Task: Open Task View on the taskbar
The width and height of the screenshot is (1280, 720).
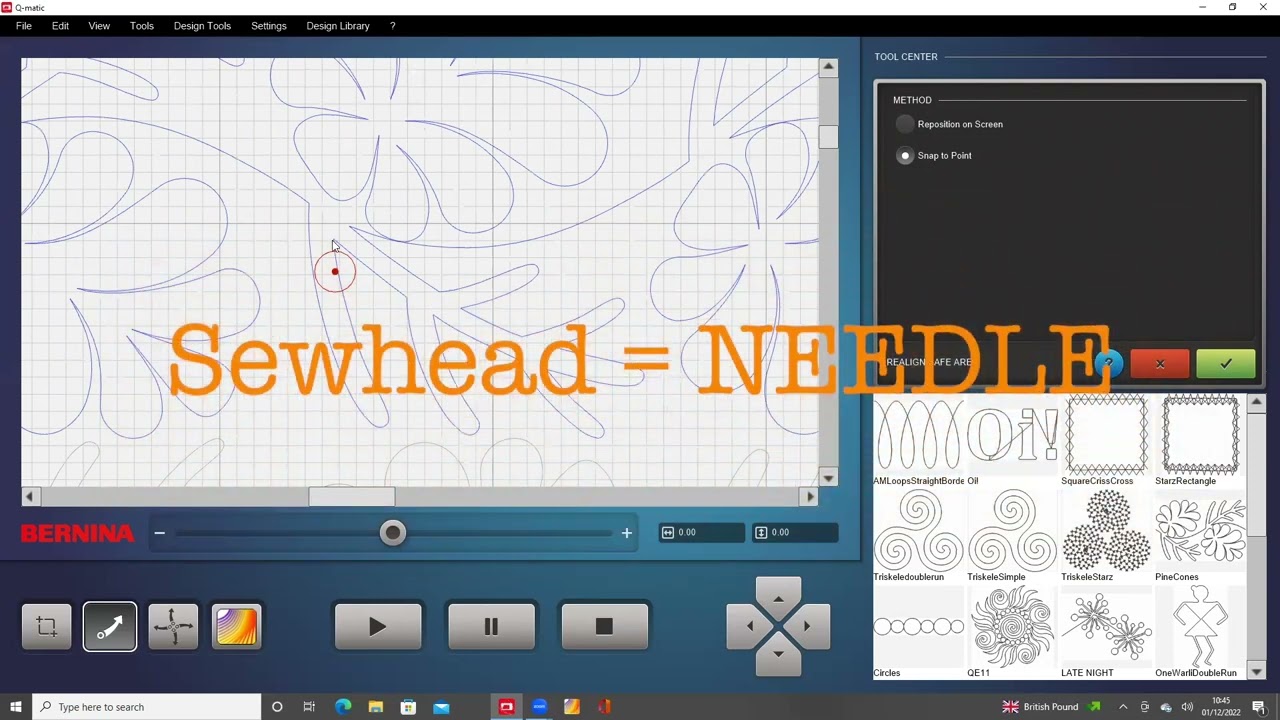Action: 309,707
